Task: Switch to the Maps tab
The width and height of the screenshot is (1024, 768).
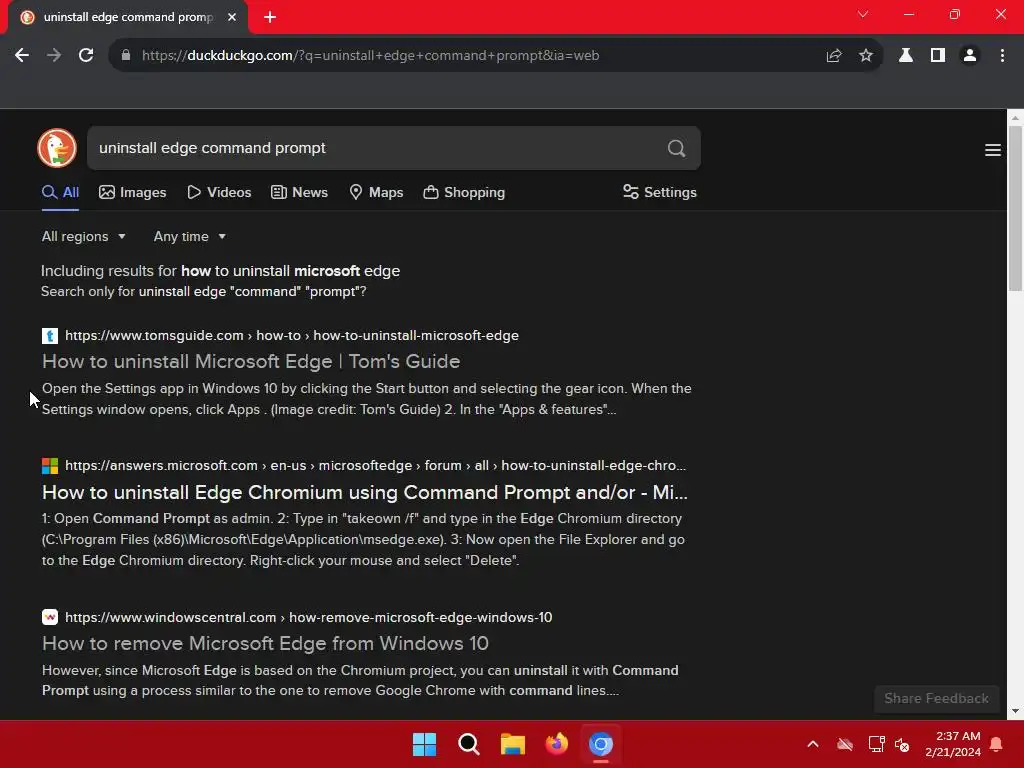Action: (376, 193)
